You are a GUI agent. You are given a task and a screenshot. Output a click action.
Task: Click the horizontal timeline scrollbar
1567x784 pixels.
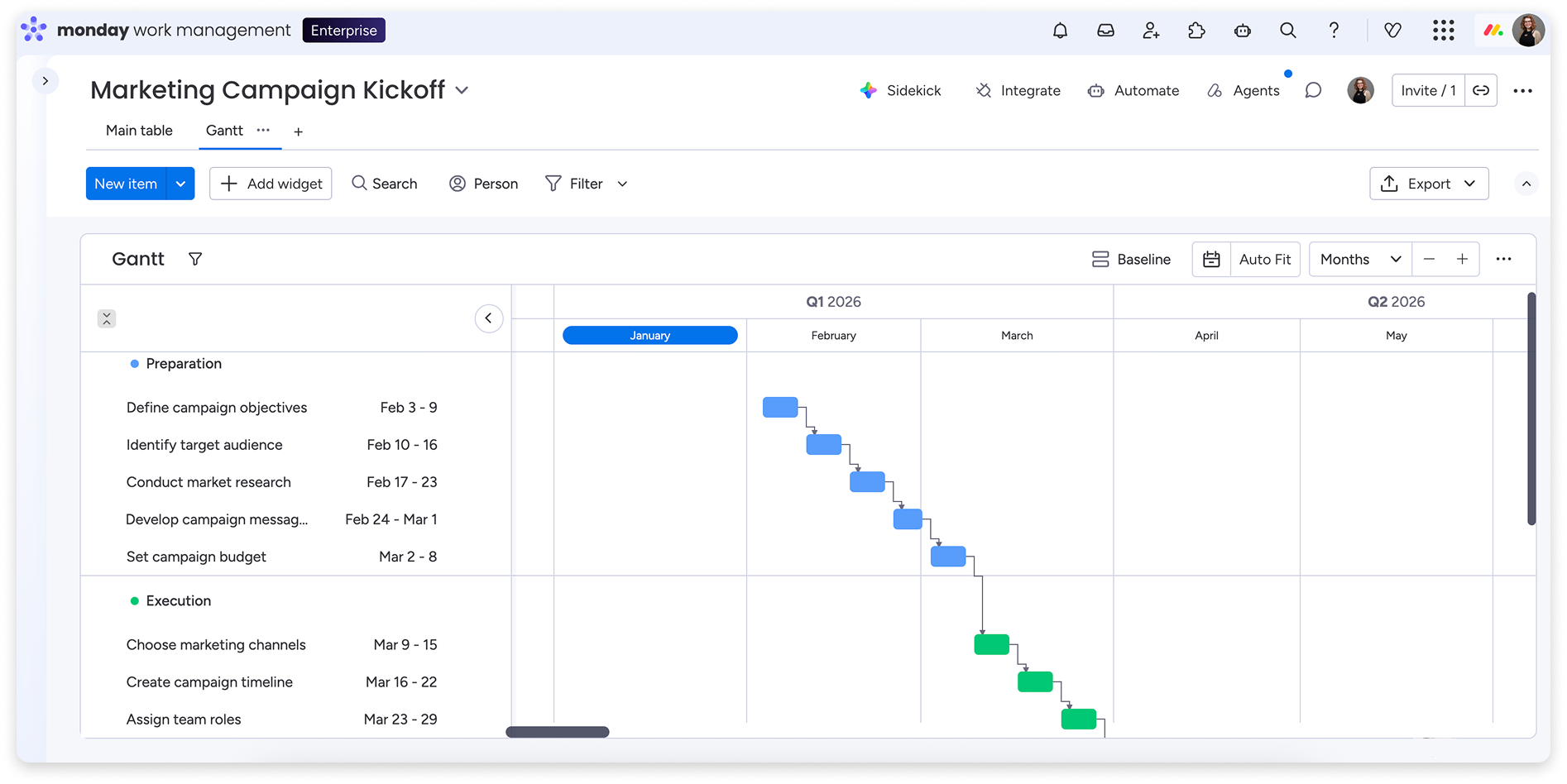tap(558, 732)
